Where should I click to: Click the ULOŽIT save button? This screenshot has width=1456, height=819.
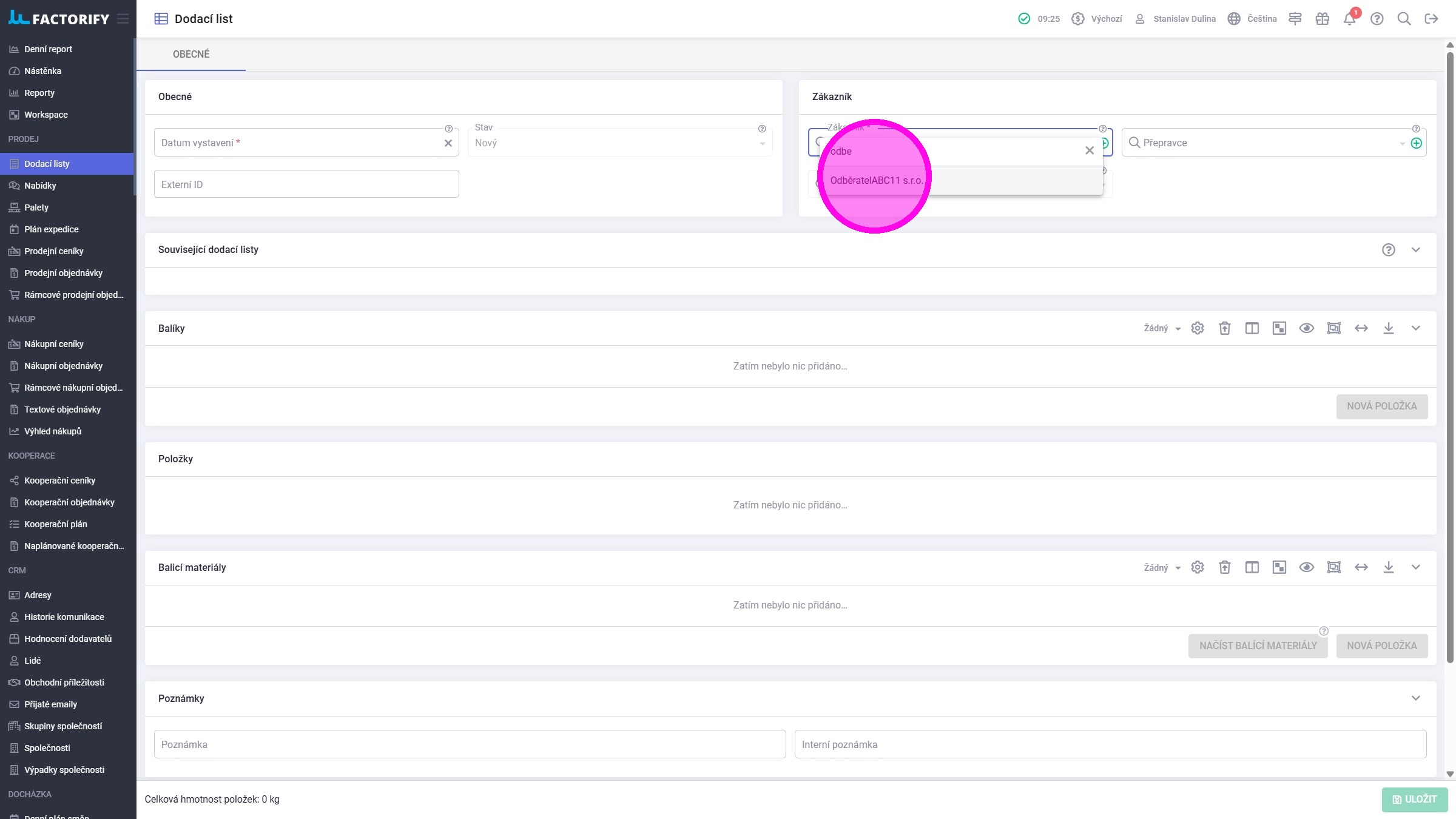(x=1414, y=799)
